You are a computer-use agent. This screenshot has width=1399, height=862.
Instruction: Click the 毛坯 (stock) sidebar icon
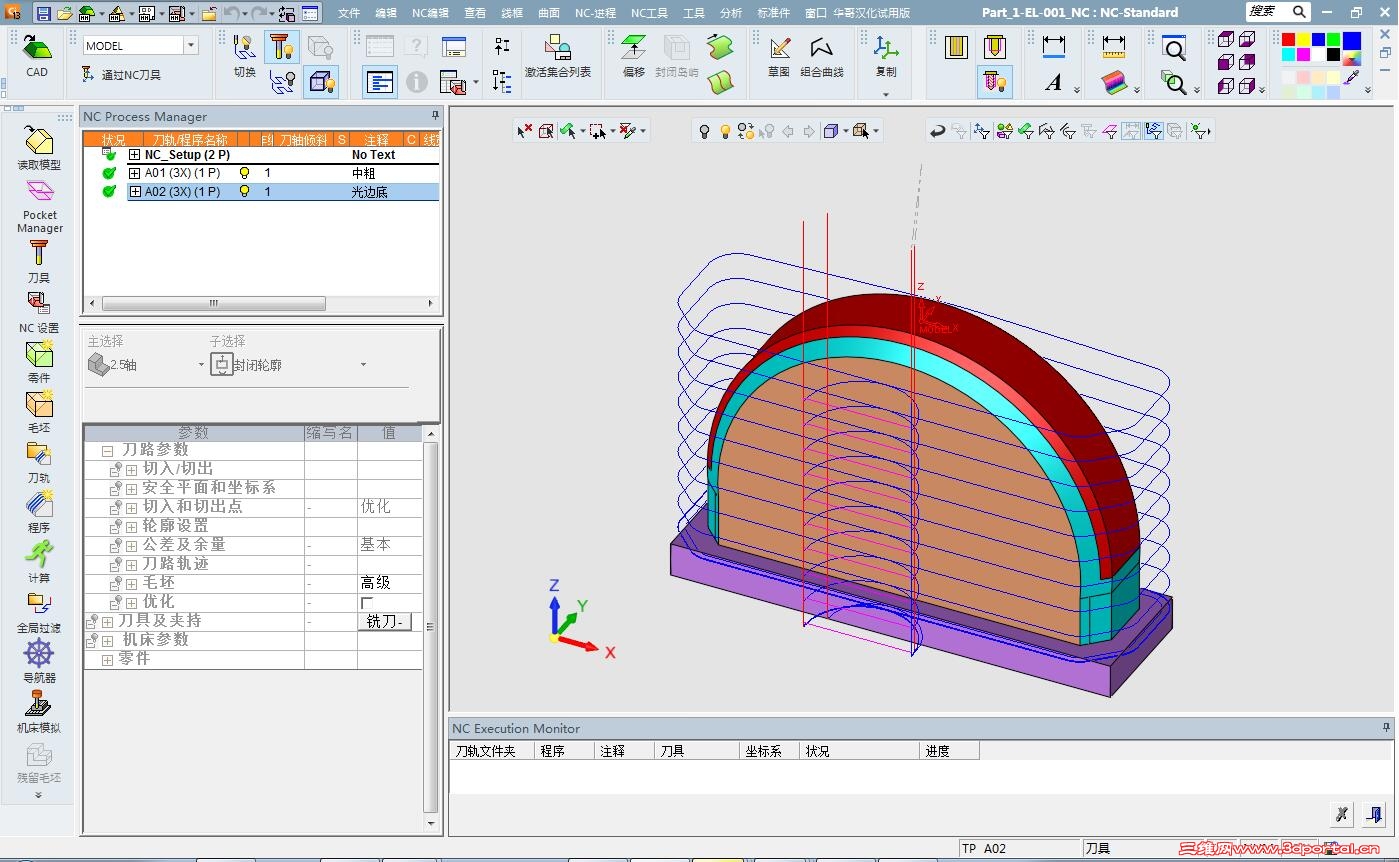tap(39, 412)
